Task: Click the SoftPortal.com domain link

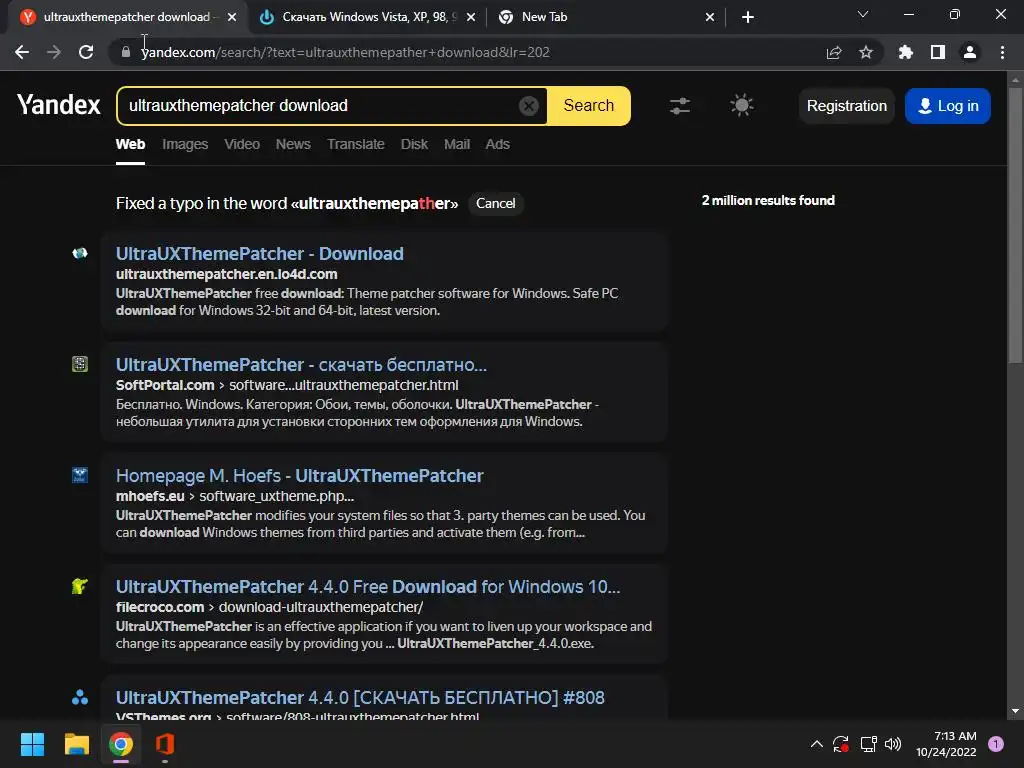Action: pos(165,385)
